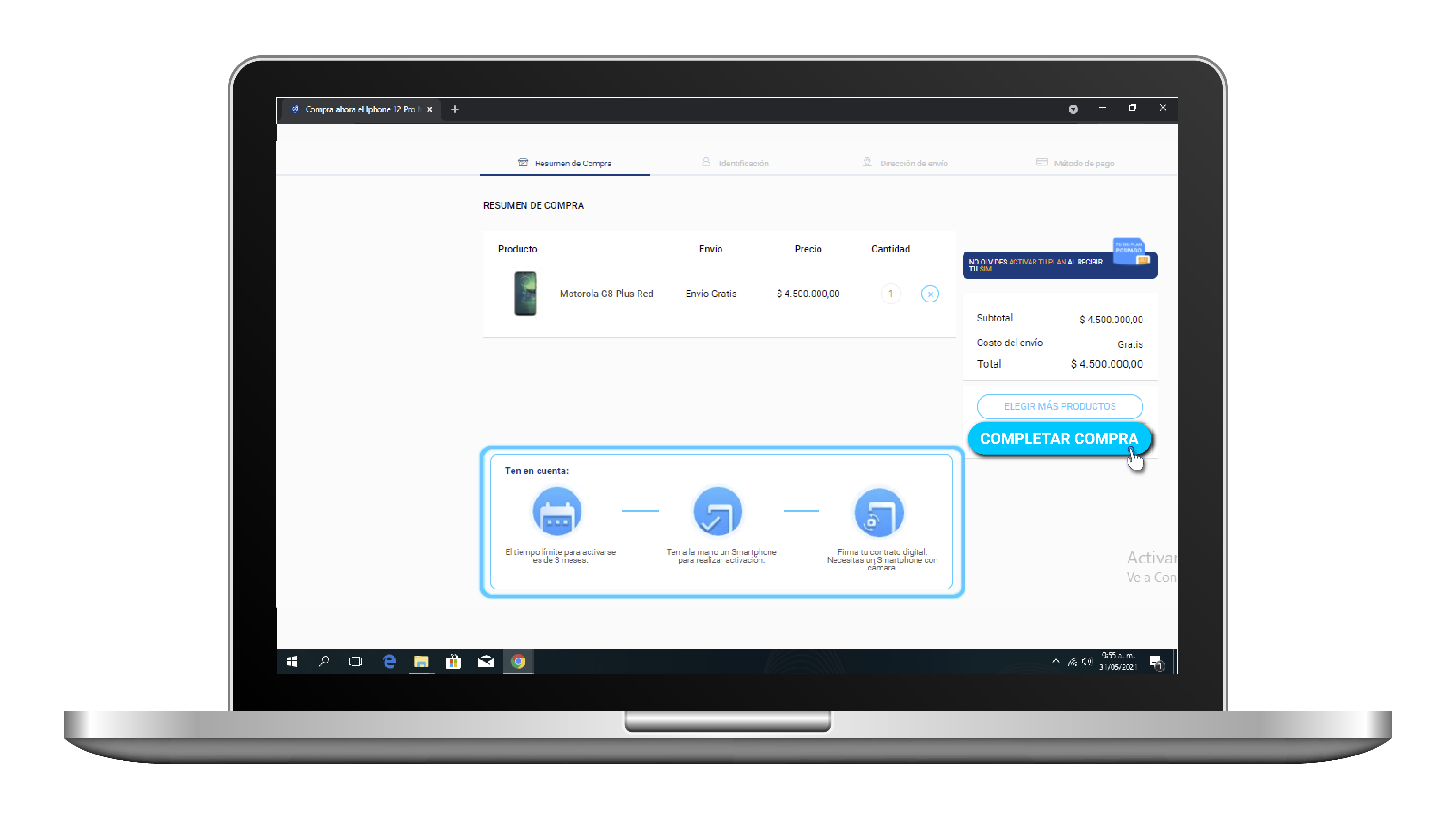1456x819 pixels.
Task: Select the quantity field showing 1
Action: (890, 294)
